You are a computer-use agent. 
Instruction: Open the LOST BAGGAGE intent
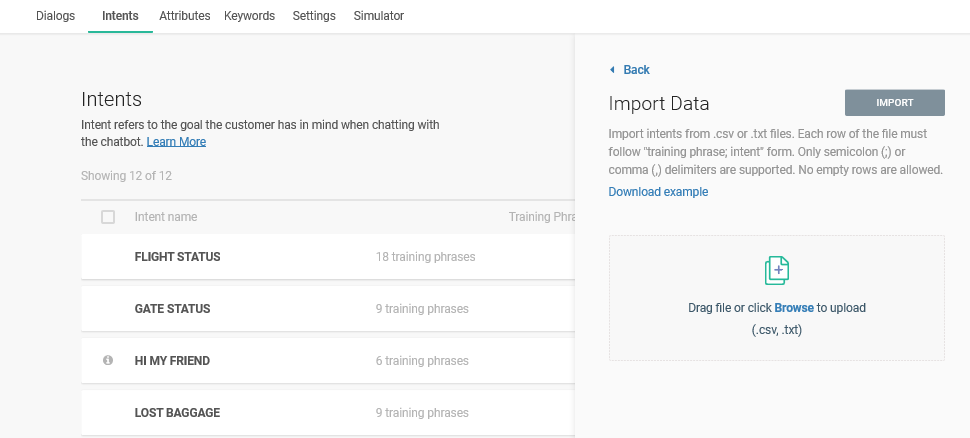tap(177, 413)
